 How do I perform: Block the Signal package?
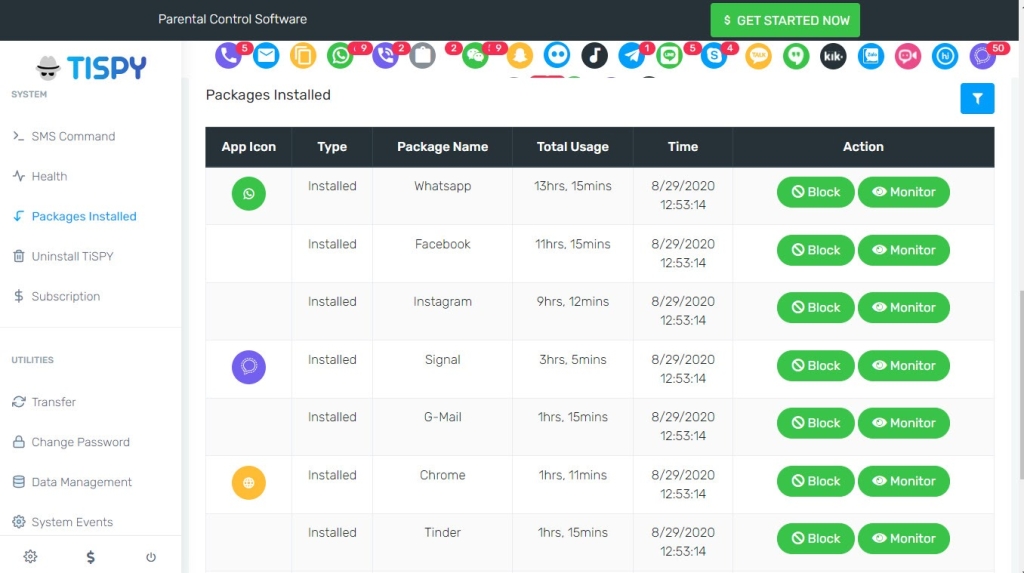(816, 366)
